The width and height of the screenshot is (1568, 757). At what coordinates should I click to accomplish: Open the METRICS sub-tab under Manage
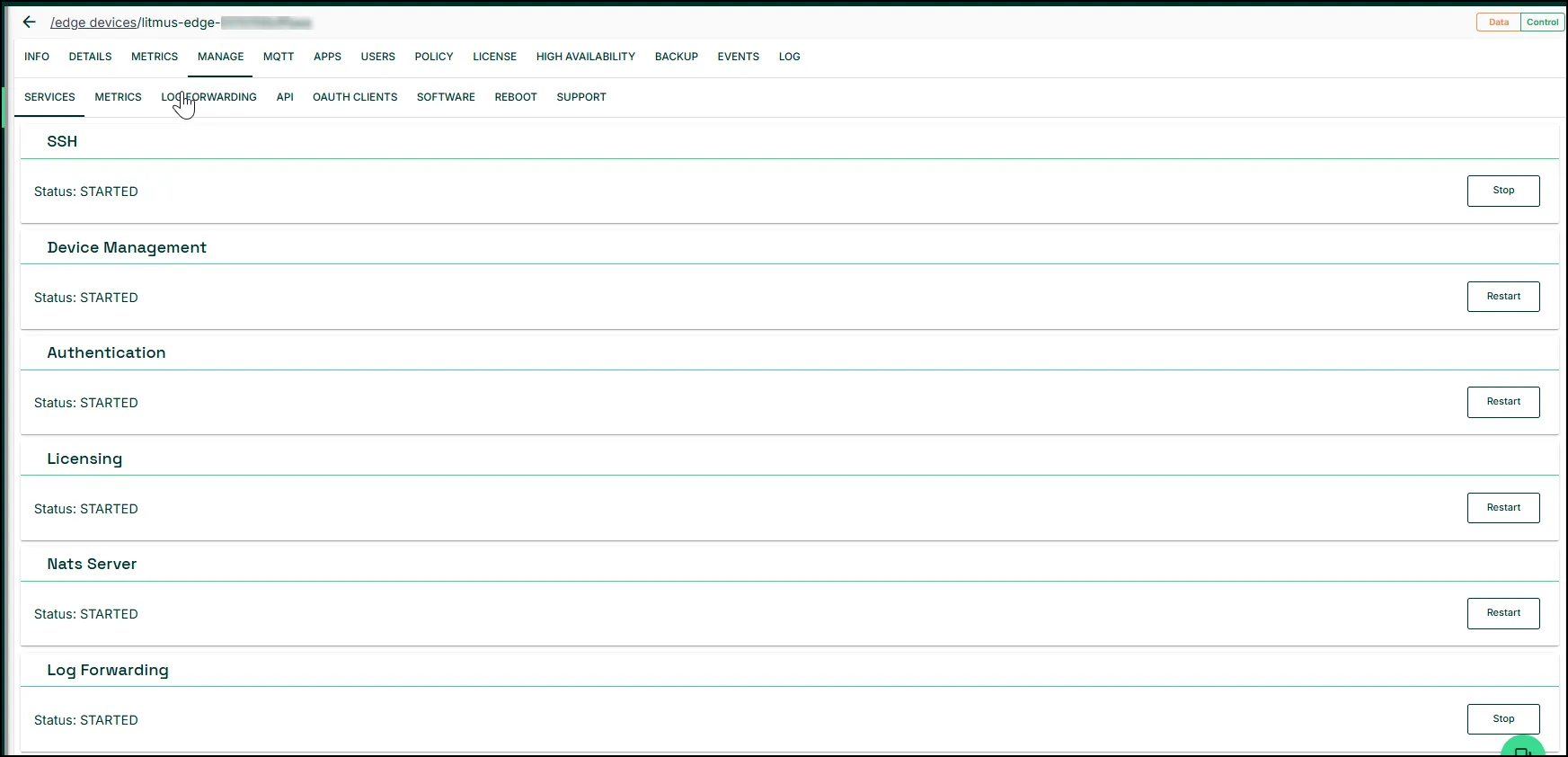click(x=119, y=97)
